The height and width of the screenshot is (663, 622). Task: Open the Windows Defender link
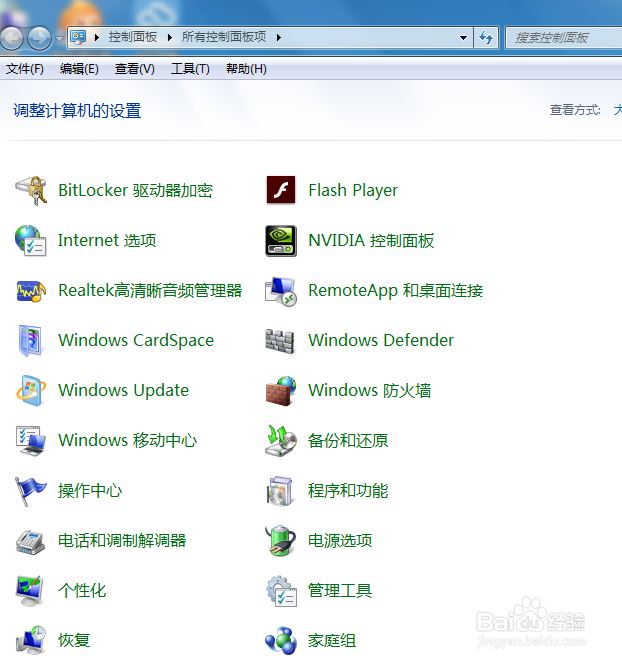(381, 340)
